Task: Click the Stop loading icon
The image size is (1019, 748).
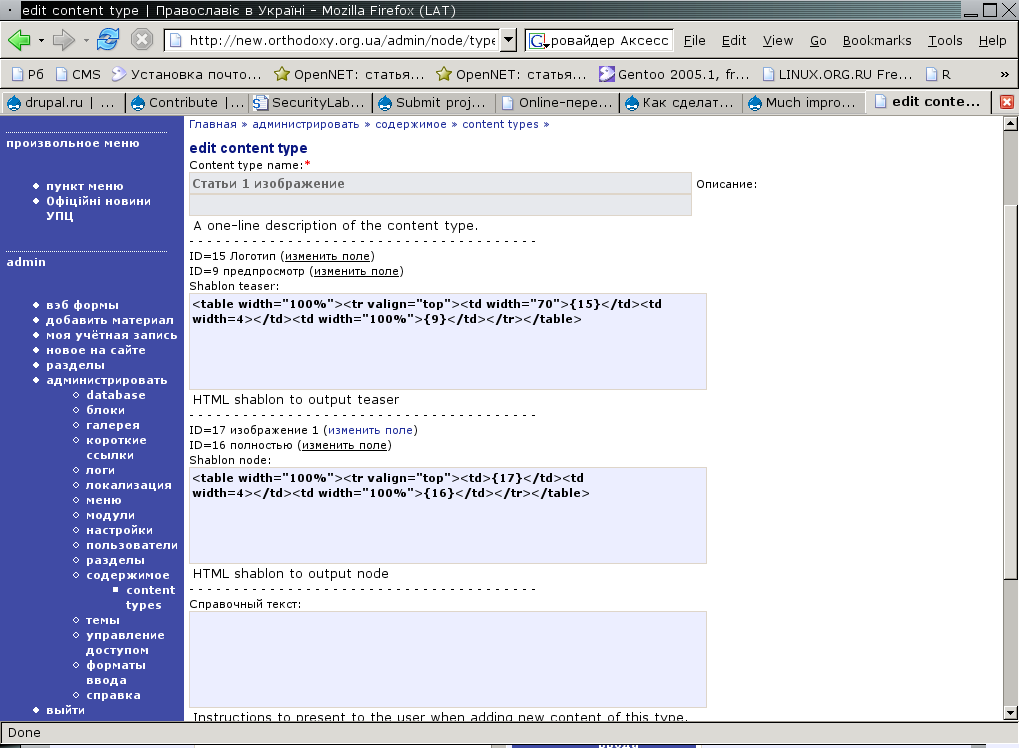Action: click(x=142, y=40)
